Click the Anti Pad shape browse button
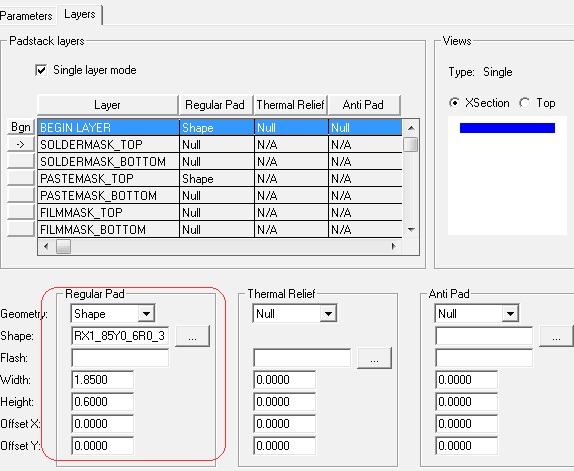Viewport: 574px width, 471px height. pyautogui.click(x=556, y=336)
